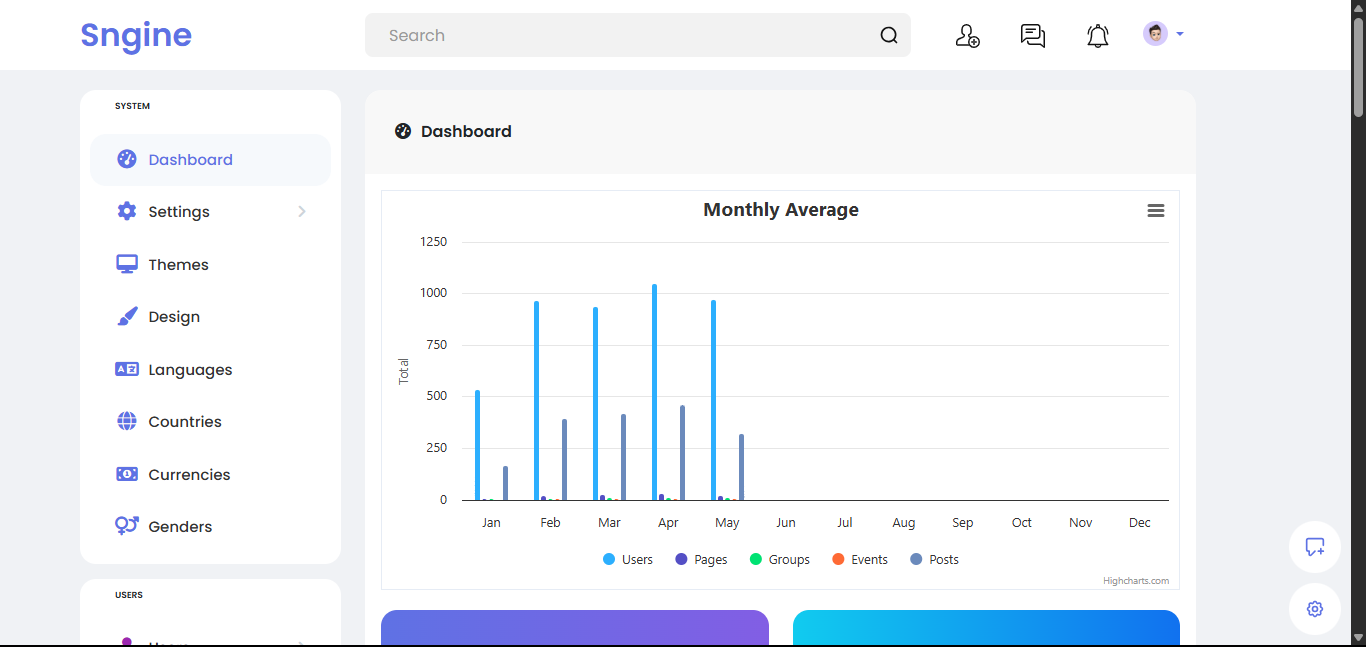
Task: Click the January Users bar
Action: [478, 445]
